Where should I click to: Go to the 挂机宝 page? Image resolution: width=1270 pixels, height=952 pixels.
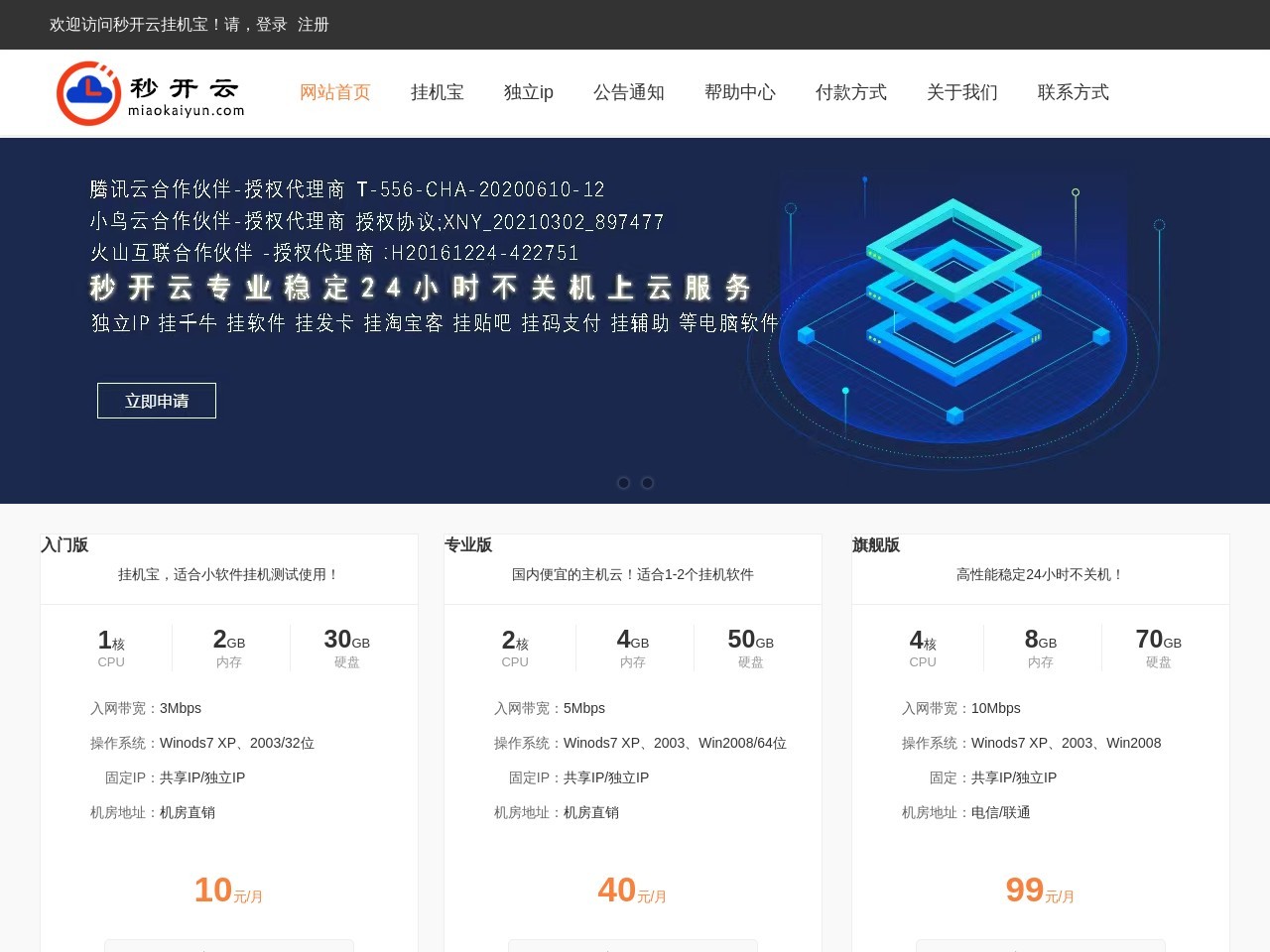(x=438, y=92)
